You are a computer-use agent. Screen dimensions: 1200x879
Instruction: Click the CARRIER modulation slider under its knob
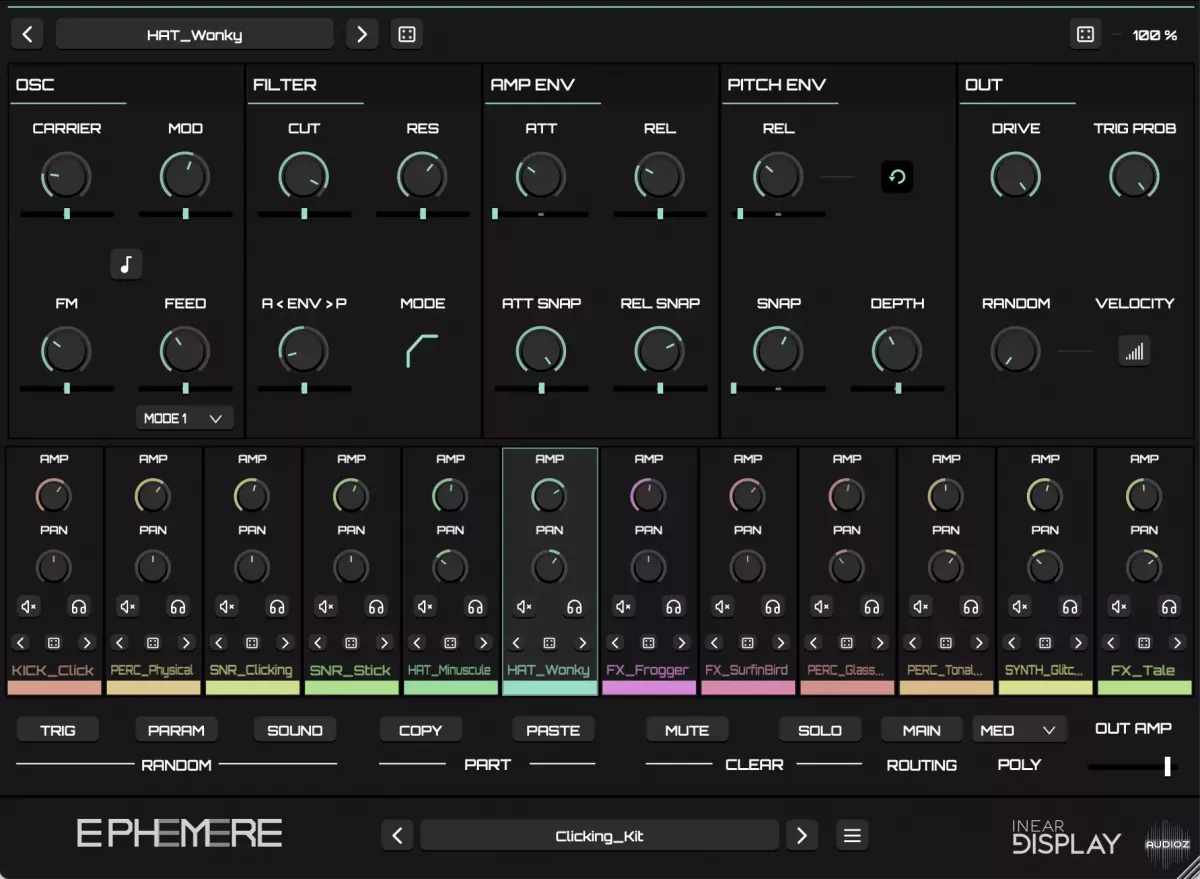point(67,213)
